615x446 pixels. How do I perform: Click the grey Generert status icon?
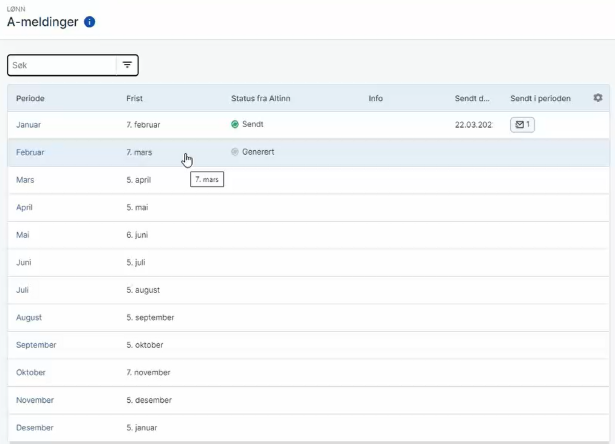(235, 152)
